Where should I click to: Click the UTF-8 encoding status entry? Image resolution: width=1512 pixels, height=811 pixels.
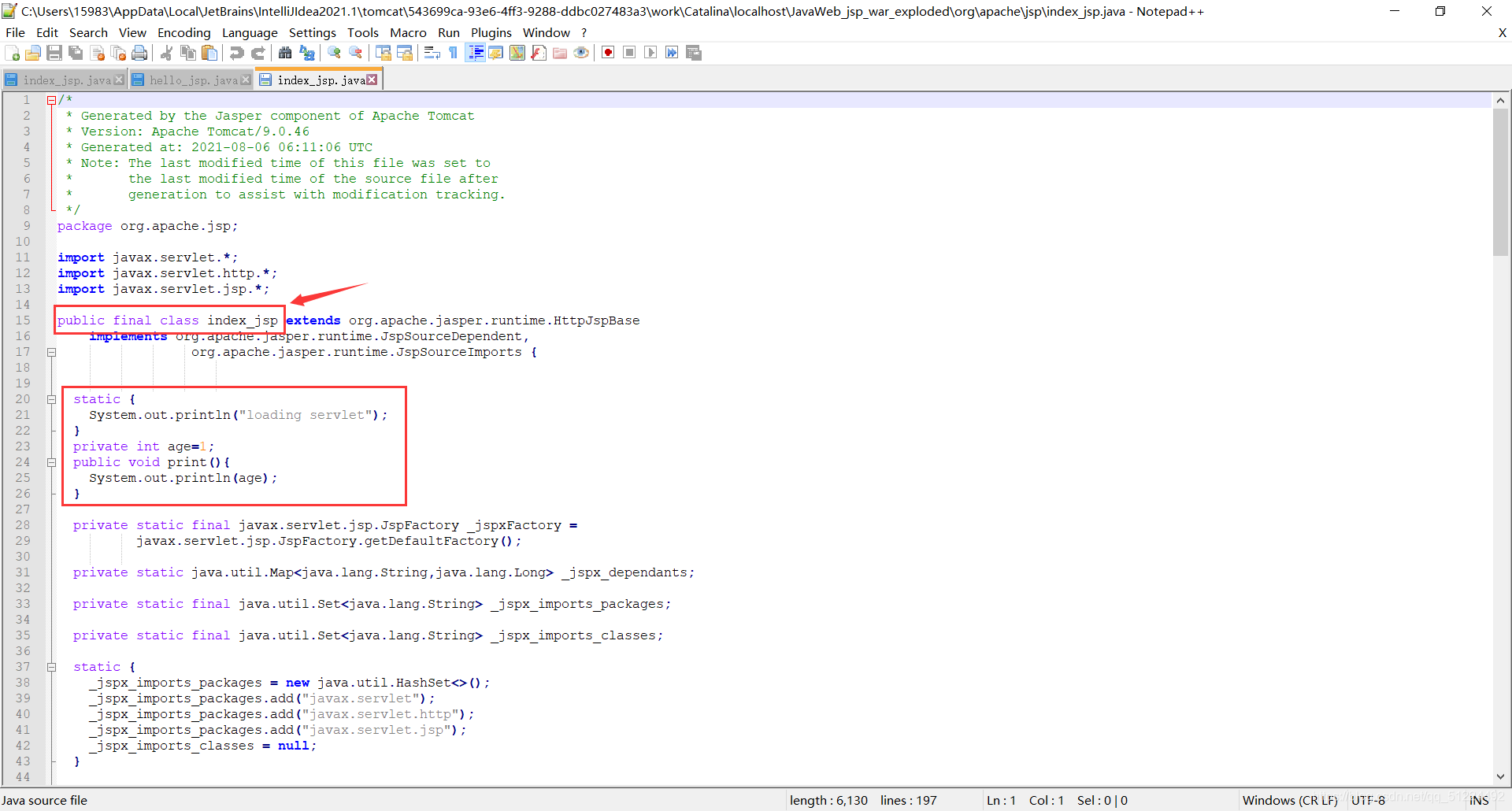click(1368, 800)
